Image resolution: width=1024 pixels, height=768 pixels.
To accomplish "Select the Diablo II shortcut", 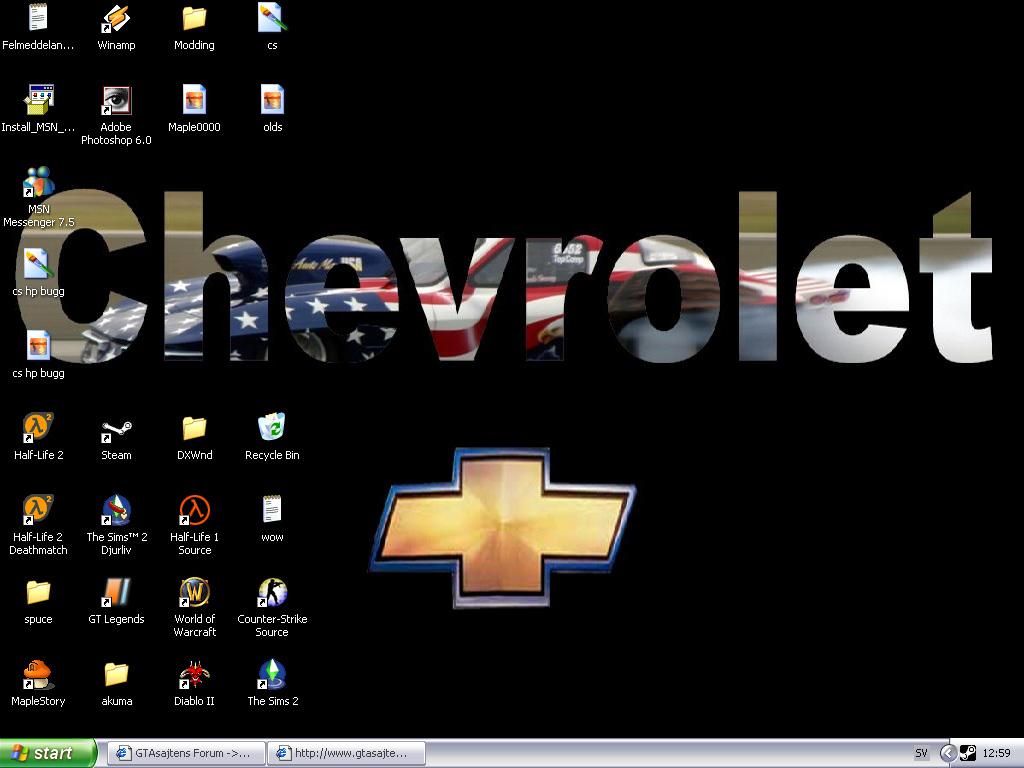I will pyautogui.click(x=194, y=674).
